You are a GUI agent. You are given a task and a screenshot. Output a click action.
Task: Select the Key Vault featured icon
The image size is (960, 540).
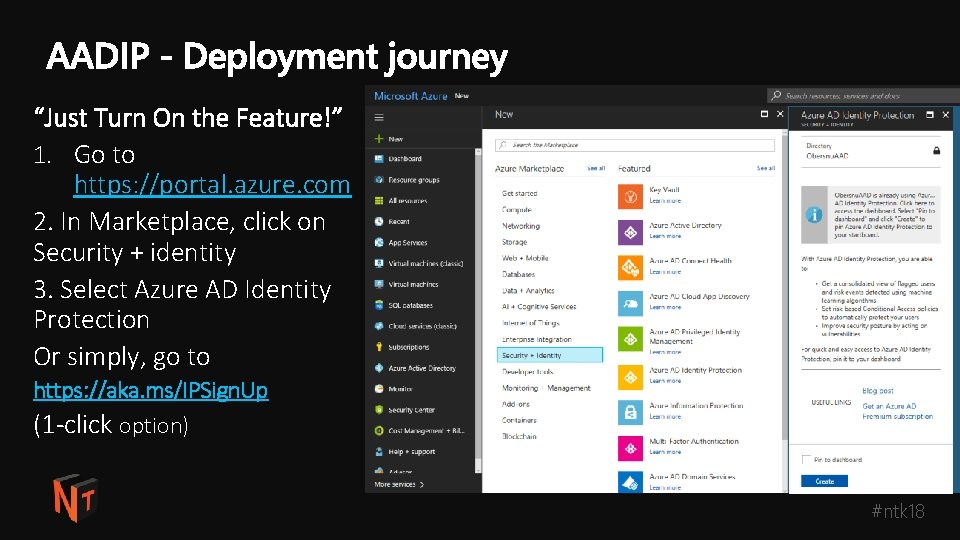(x=630, y=197)
